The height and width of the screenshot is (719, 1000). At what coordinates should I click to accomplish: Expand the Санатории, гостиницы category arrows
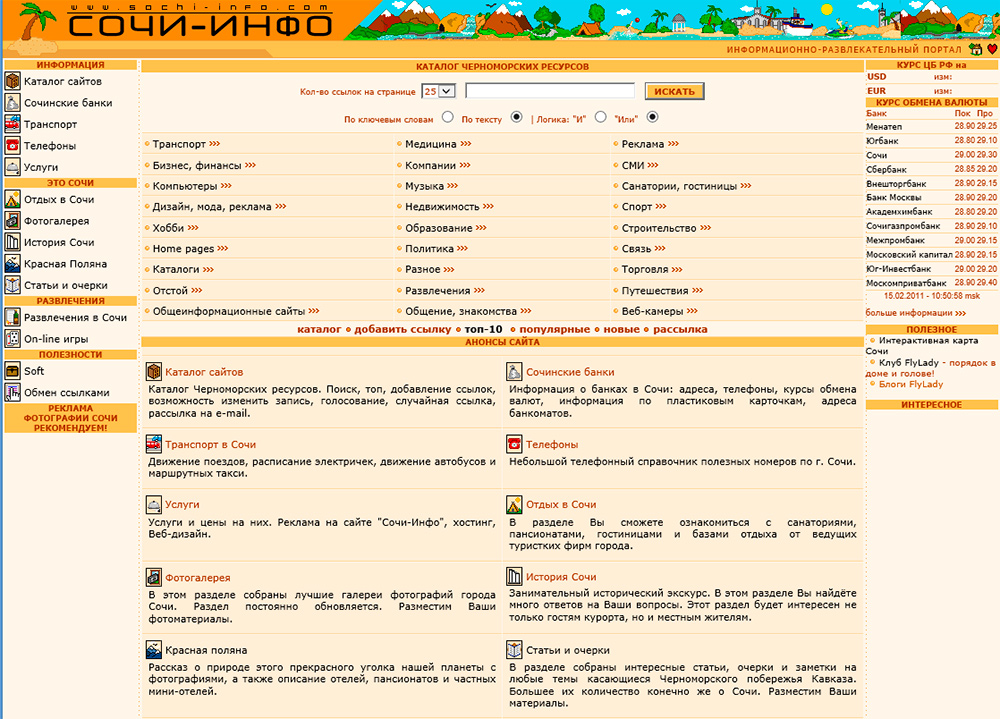click(x=746, y=186)
